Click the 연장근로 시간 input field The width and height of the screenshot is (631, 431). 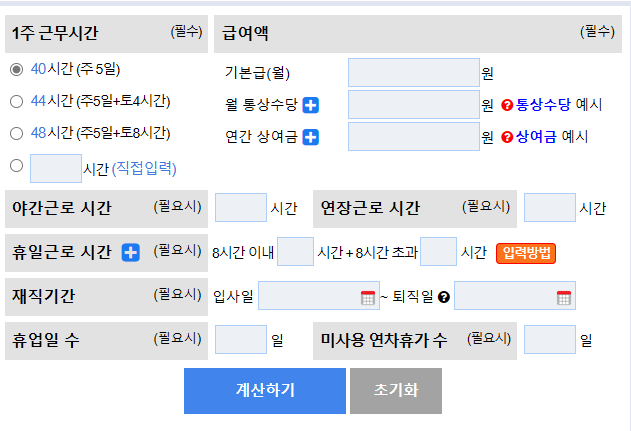tap(550, 207)
